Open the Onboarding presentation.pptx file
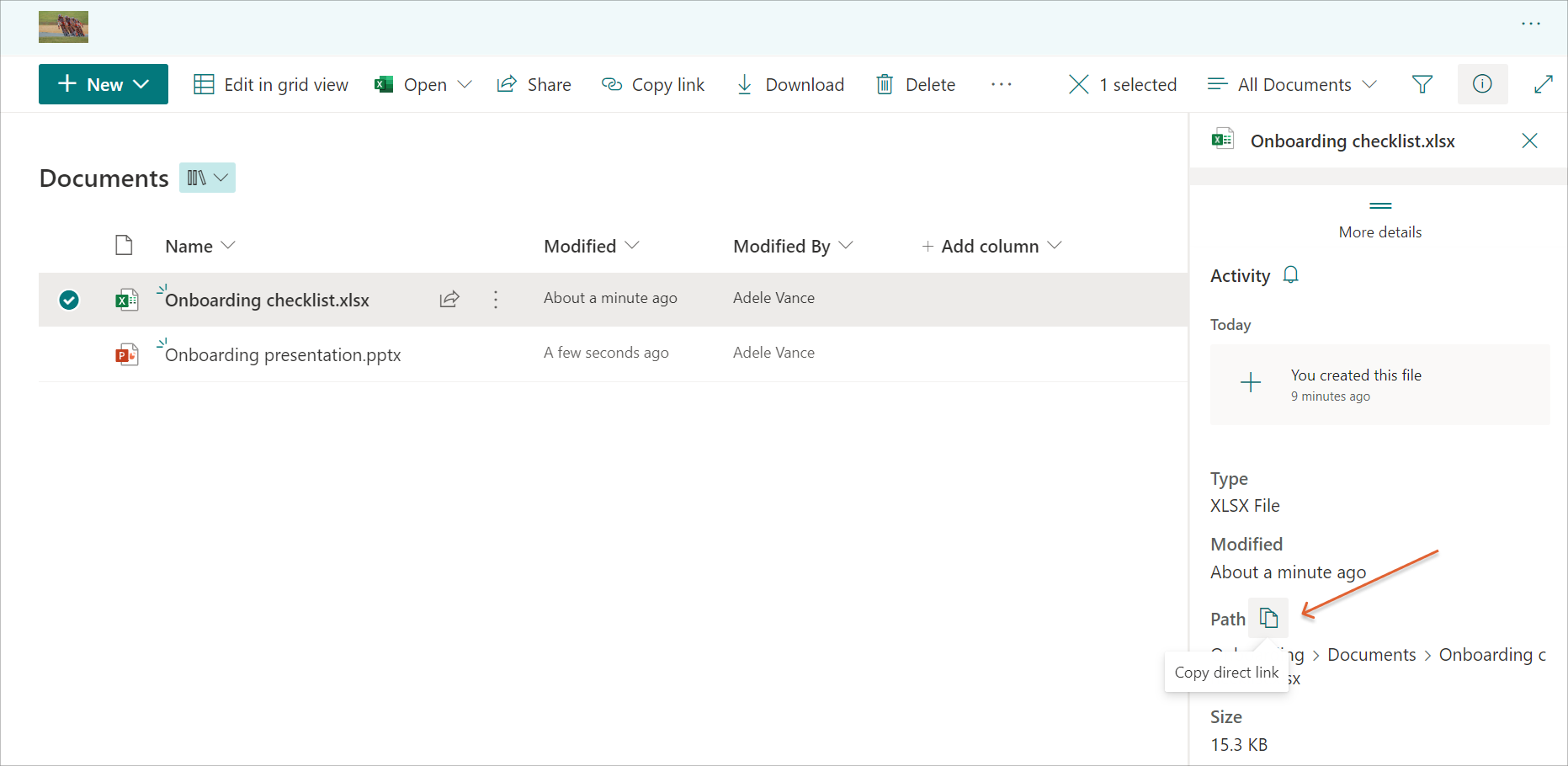Image resolution: width=1568 pixels, height=766 pixels. pos(283,355)
